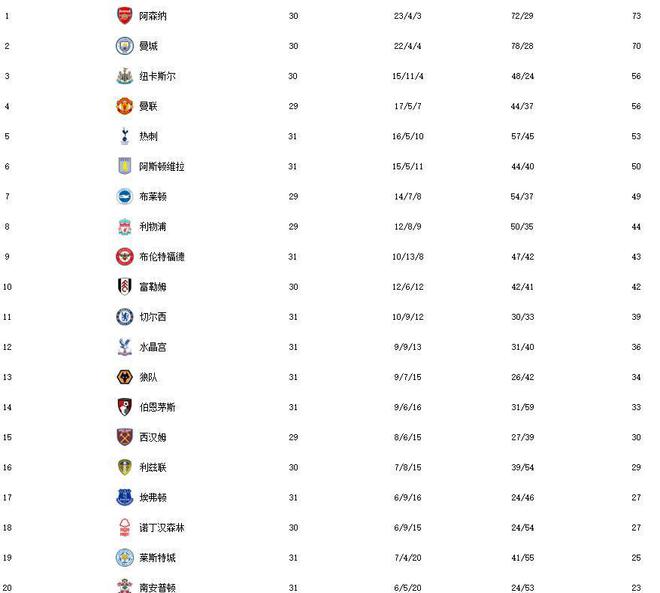Click the Manchester City crest icon
The image size is (660, 593).
(123, 46)
